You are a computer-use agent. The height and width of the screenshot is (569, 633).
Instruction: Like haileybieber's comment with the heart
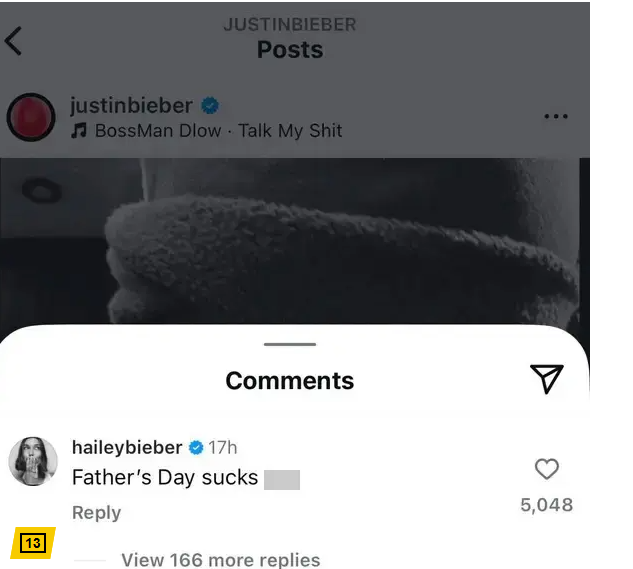[547, 469]
